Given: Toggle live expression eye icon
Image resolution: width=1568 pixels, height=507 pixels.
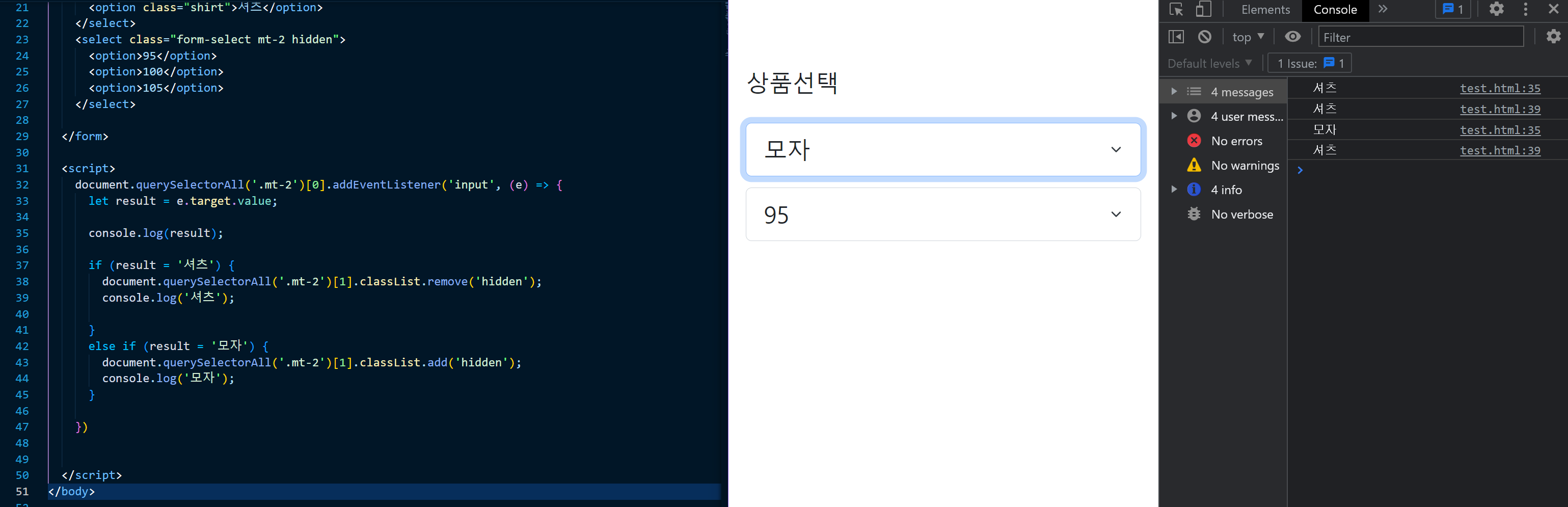Looking at the screenshot, I should coord(1292,37).
